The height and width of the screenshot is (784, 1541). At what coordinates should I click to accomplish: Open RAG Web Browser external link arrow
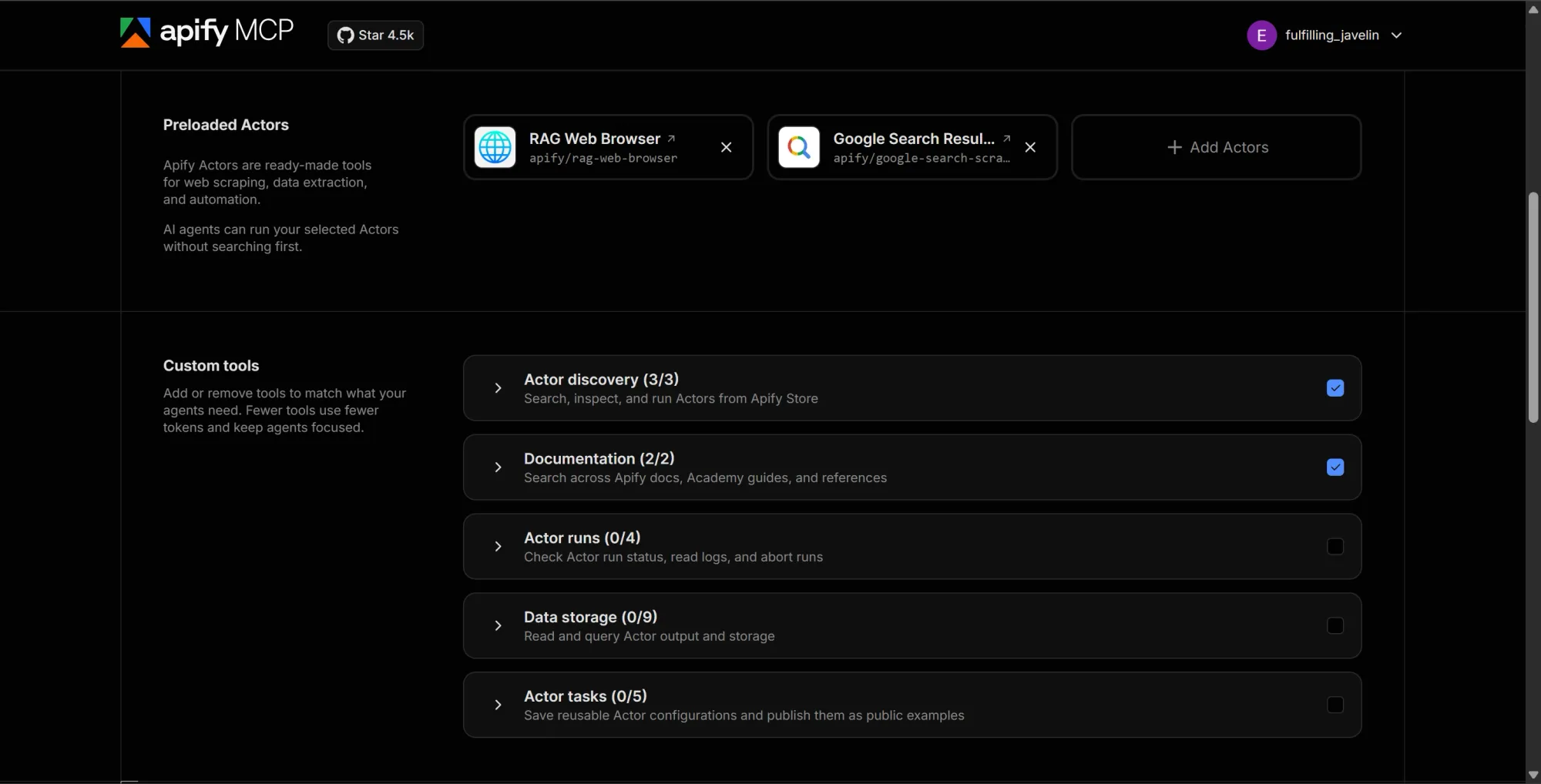[x=671, y=139]
